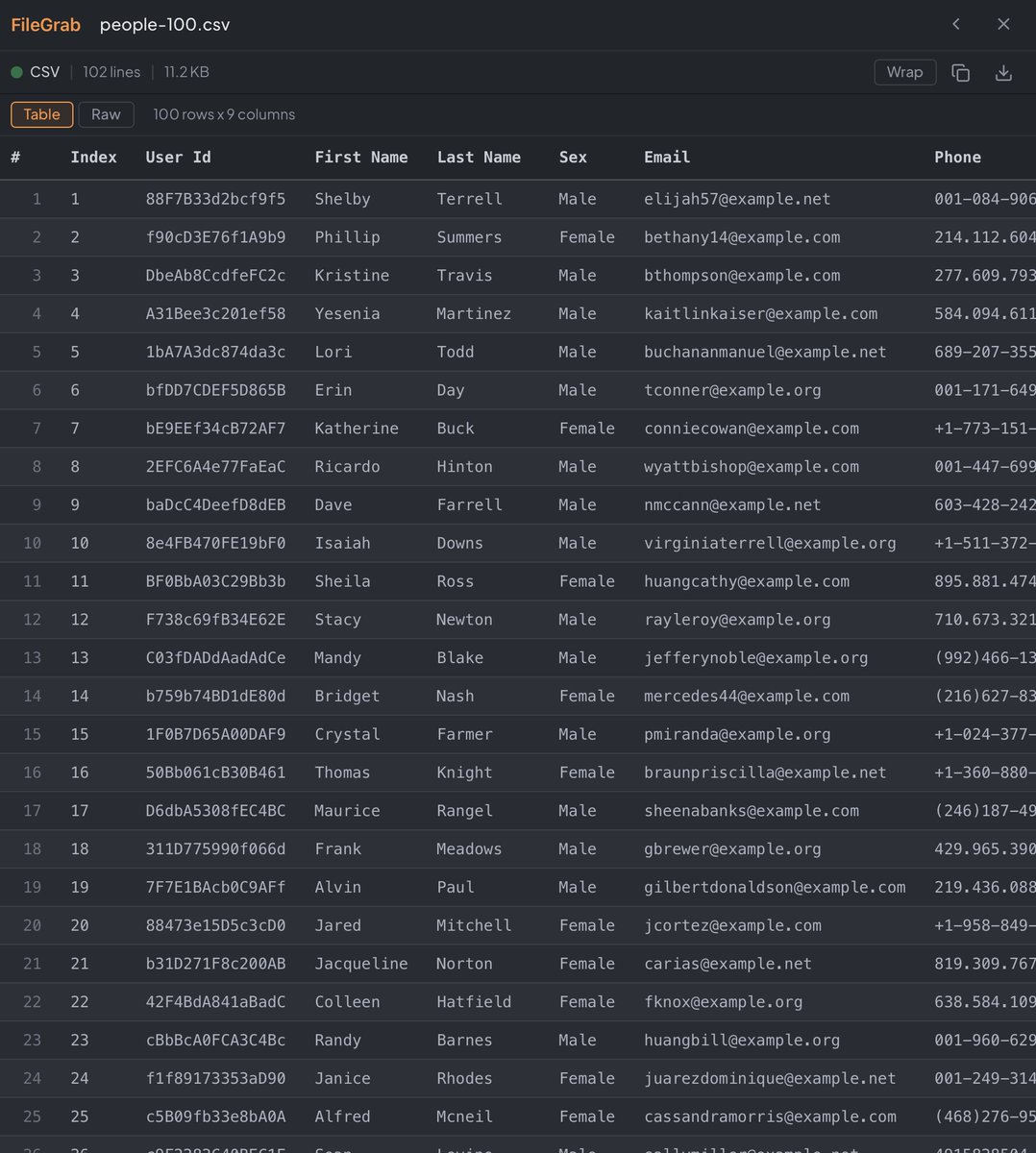Click the back chevron icon

(x=956, y=24)
